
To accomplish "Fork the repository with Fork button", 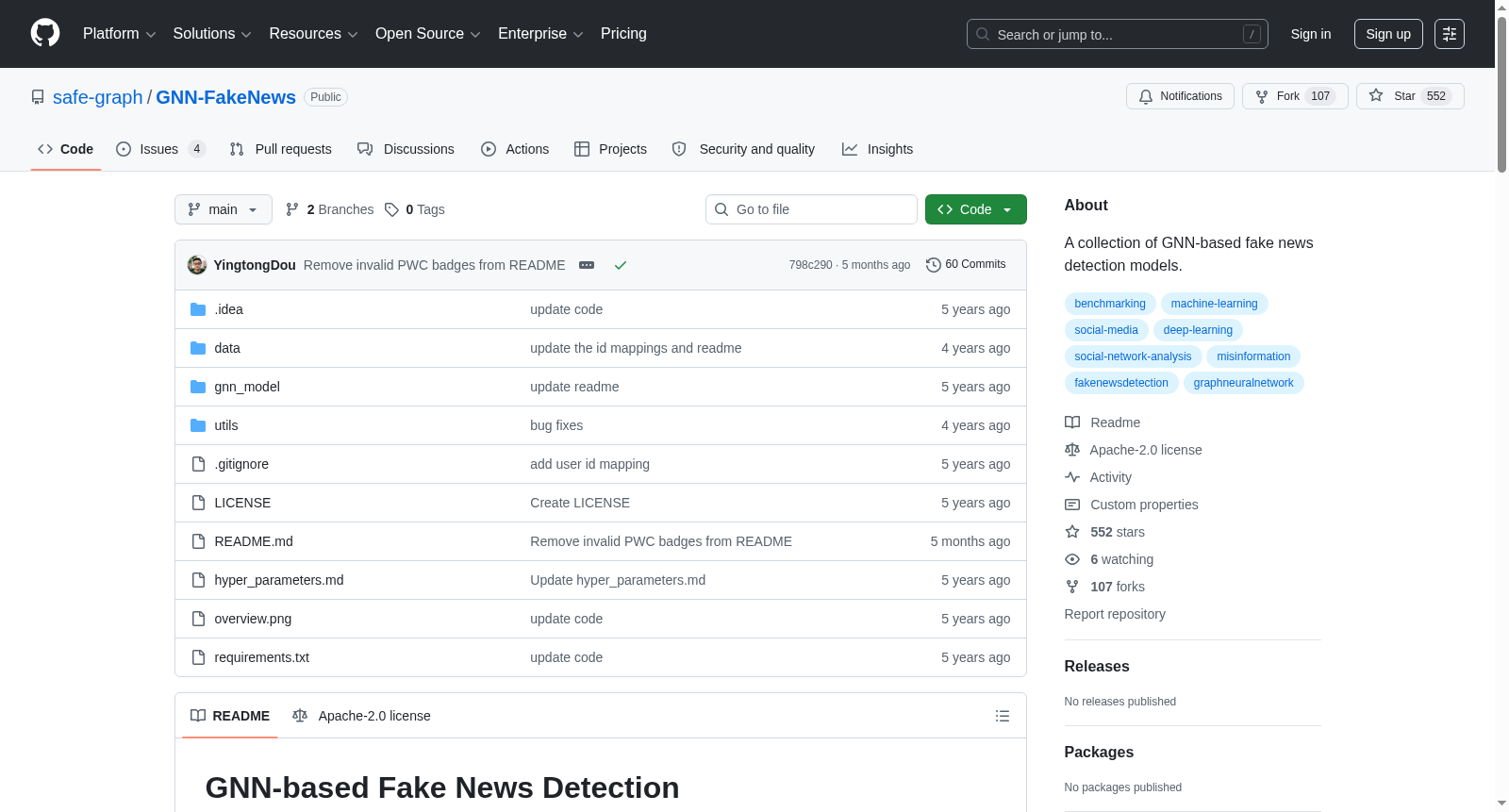I will tap(1295, 96).
